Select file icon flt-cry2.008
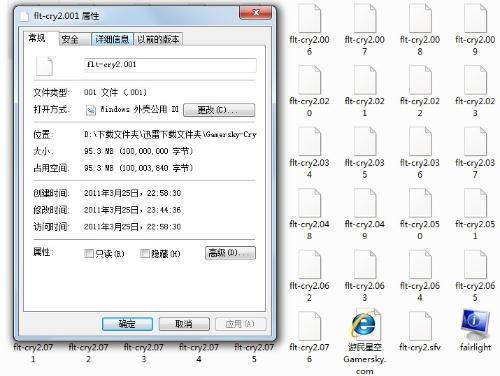The width and height of the screenshot is (500, 376). click(x=420, y=18)
